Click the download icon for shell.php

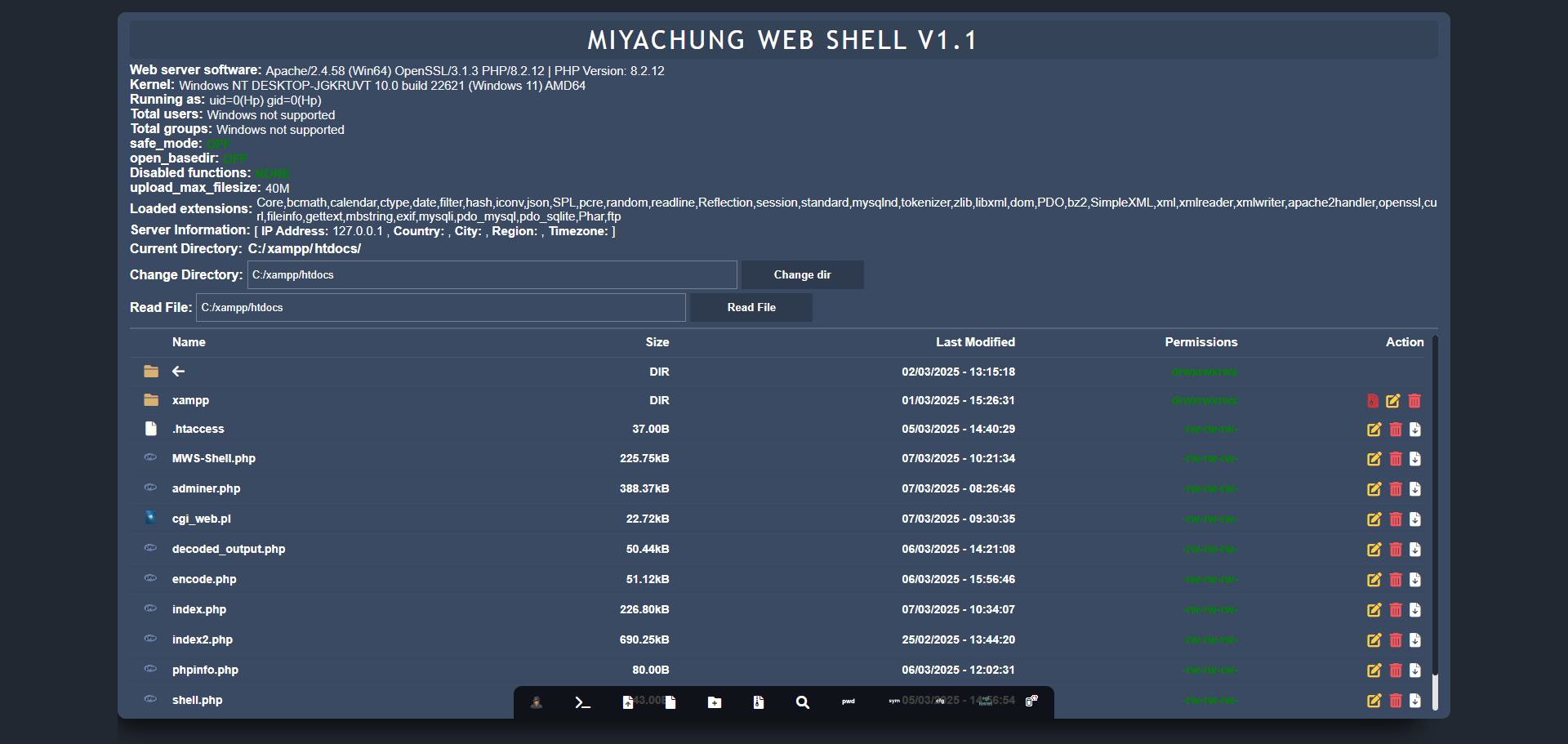click(1414, 701)
